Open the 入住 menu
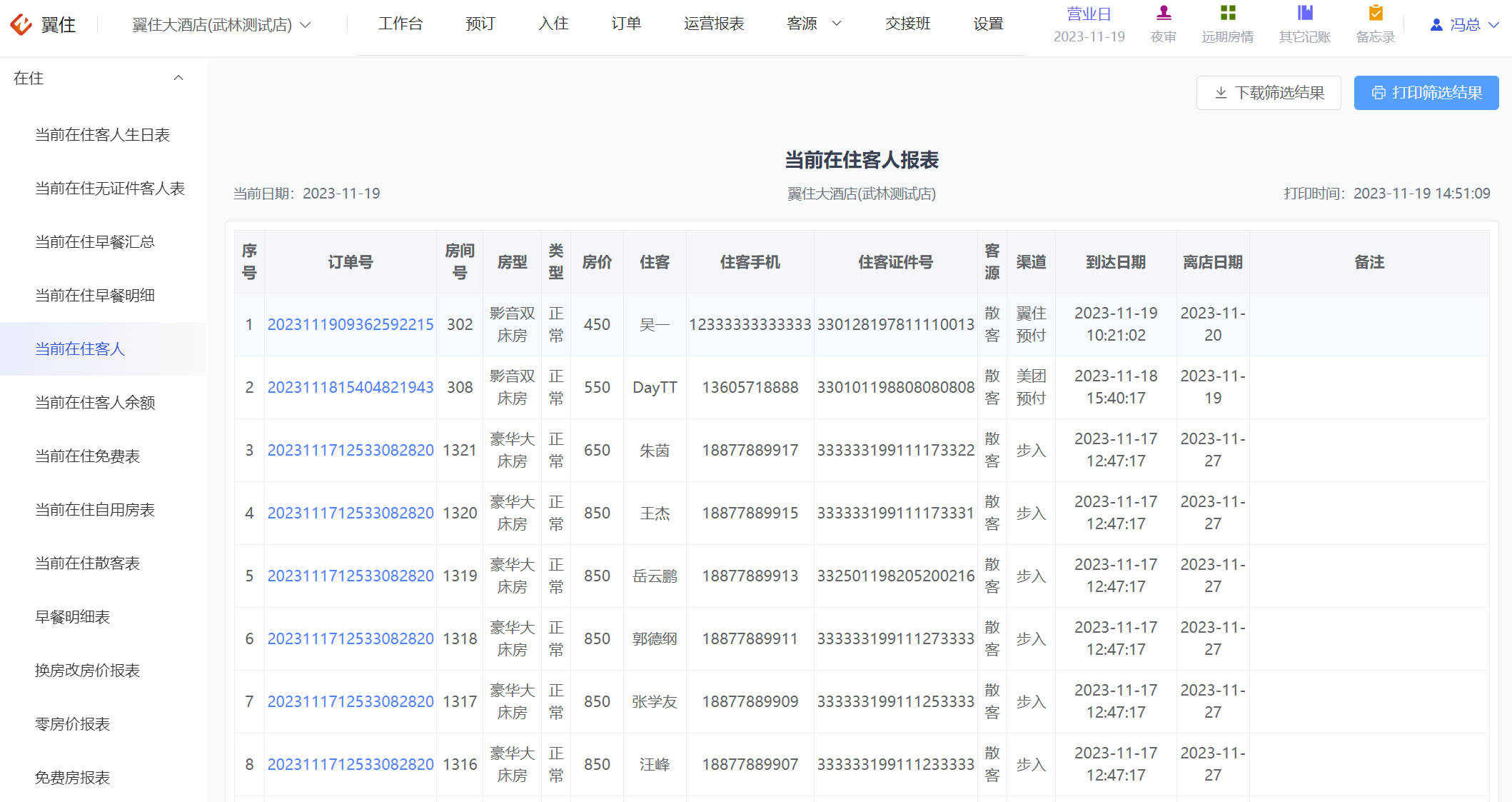Viewport: 1512px width, 802px height. pos(553,24)
